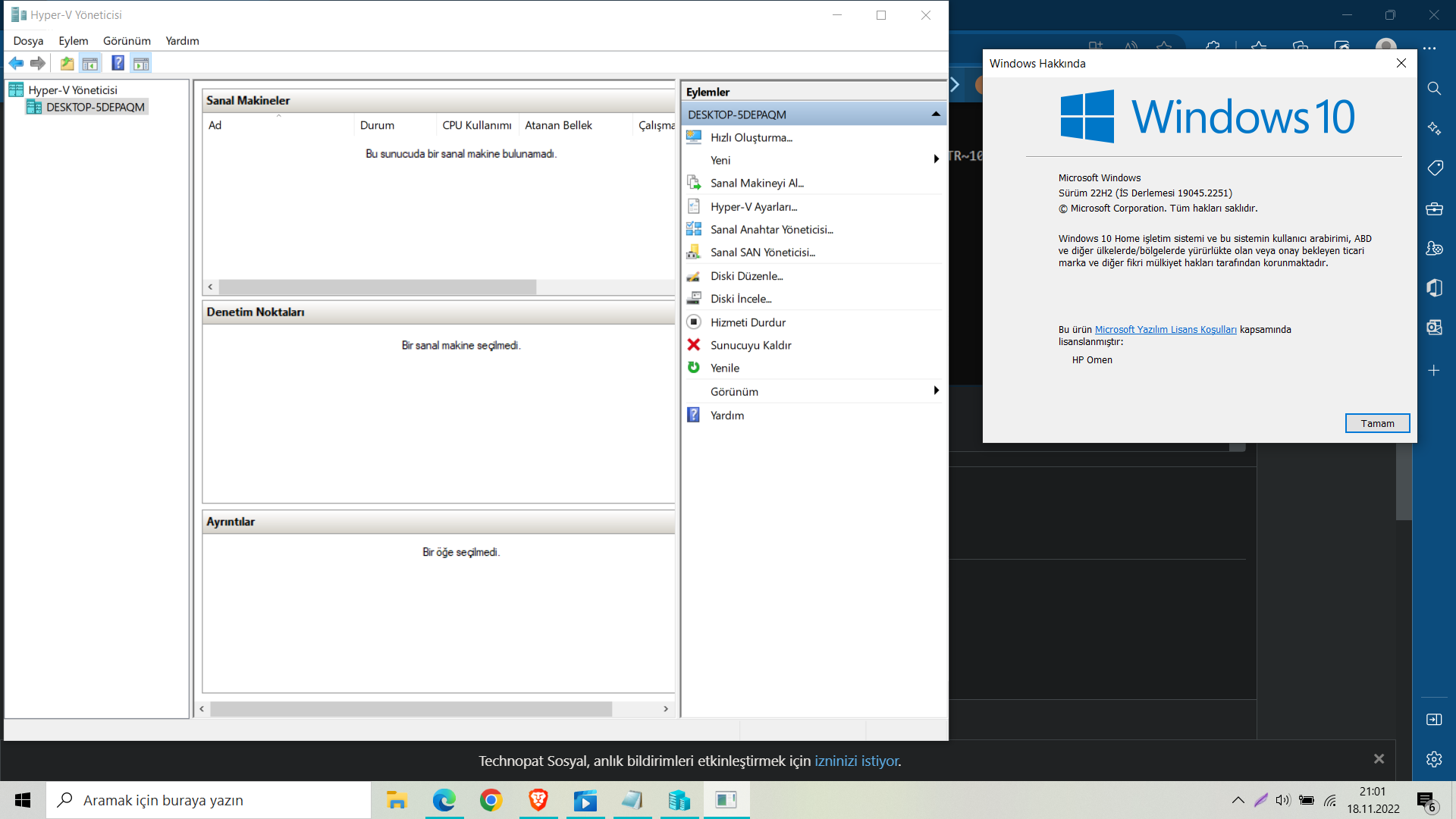
Task: Expand the Yeni submenu arrow
Action: (x=936, y=159)
